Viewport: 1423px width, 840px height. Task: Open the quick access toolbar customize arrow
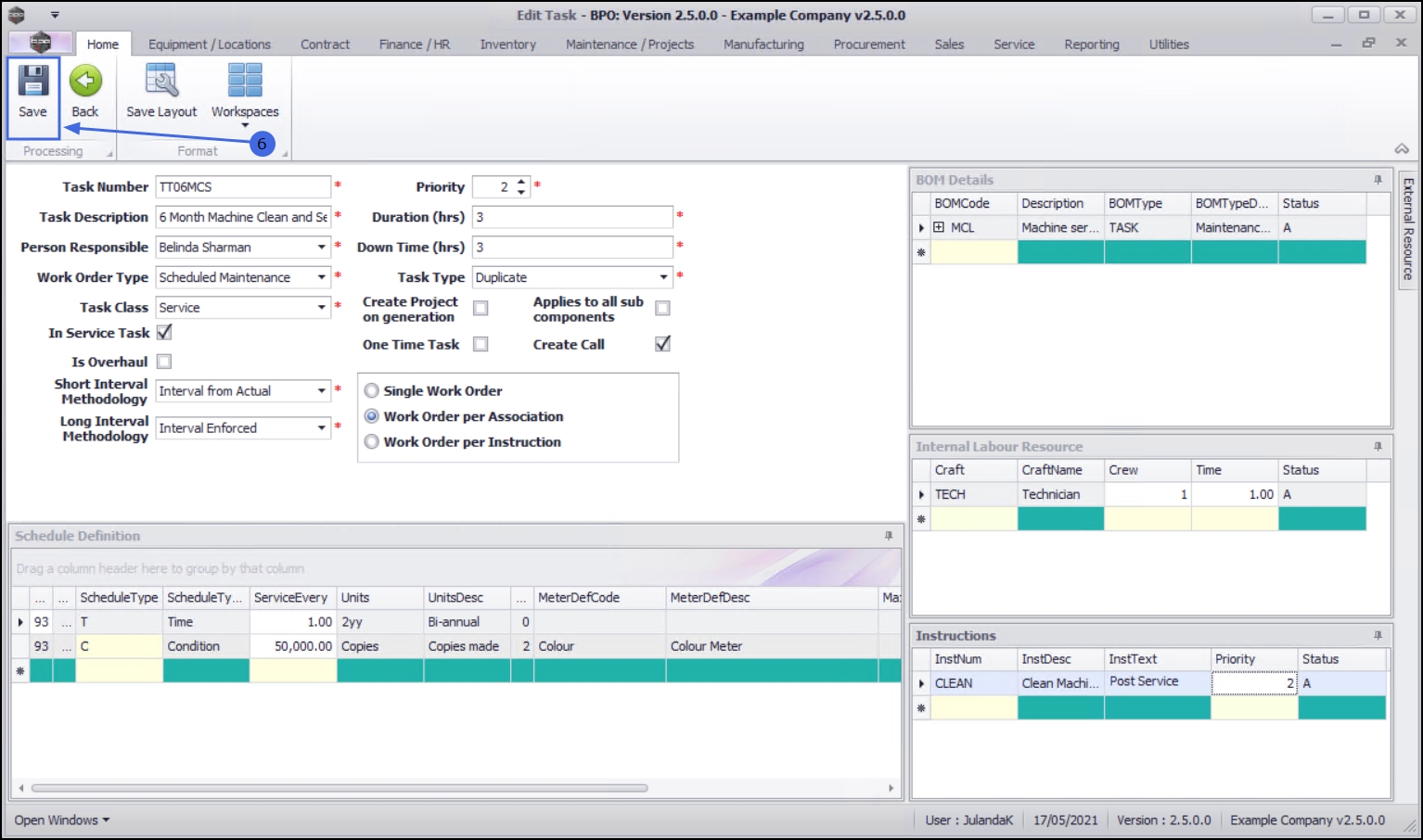pos(55,15)
